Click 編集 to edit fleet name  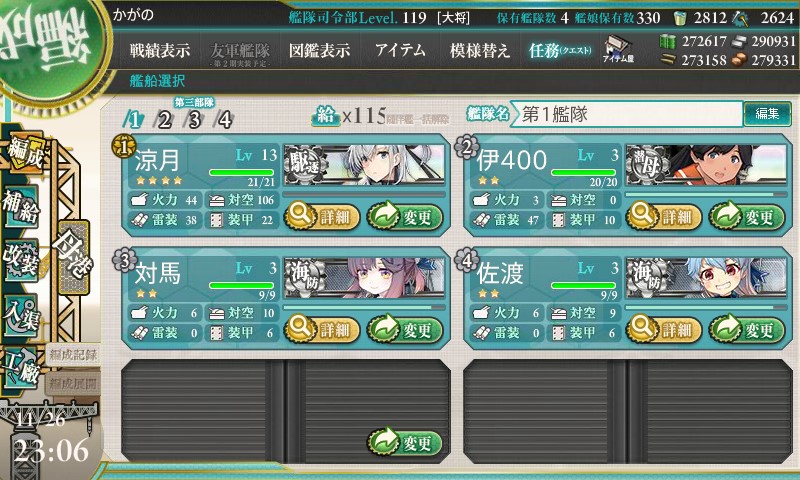(x=767, y=113)
